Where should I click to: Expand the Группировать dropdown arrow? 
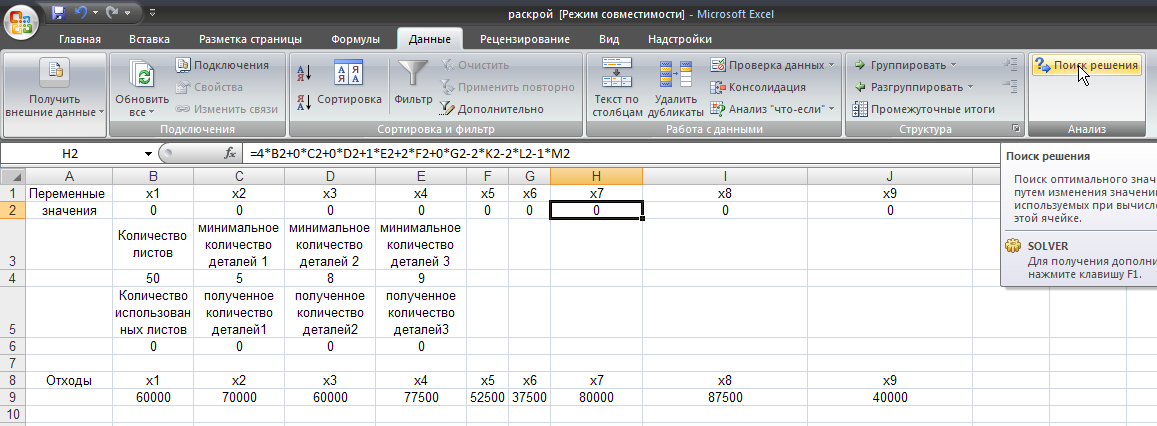953,65
